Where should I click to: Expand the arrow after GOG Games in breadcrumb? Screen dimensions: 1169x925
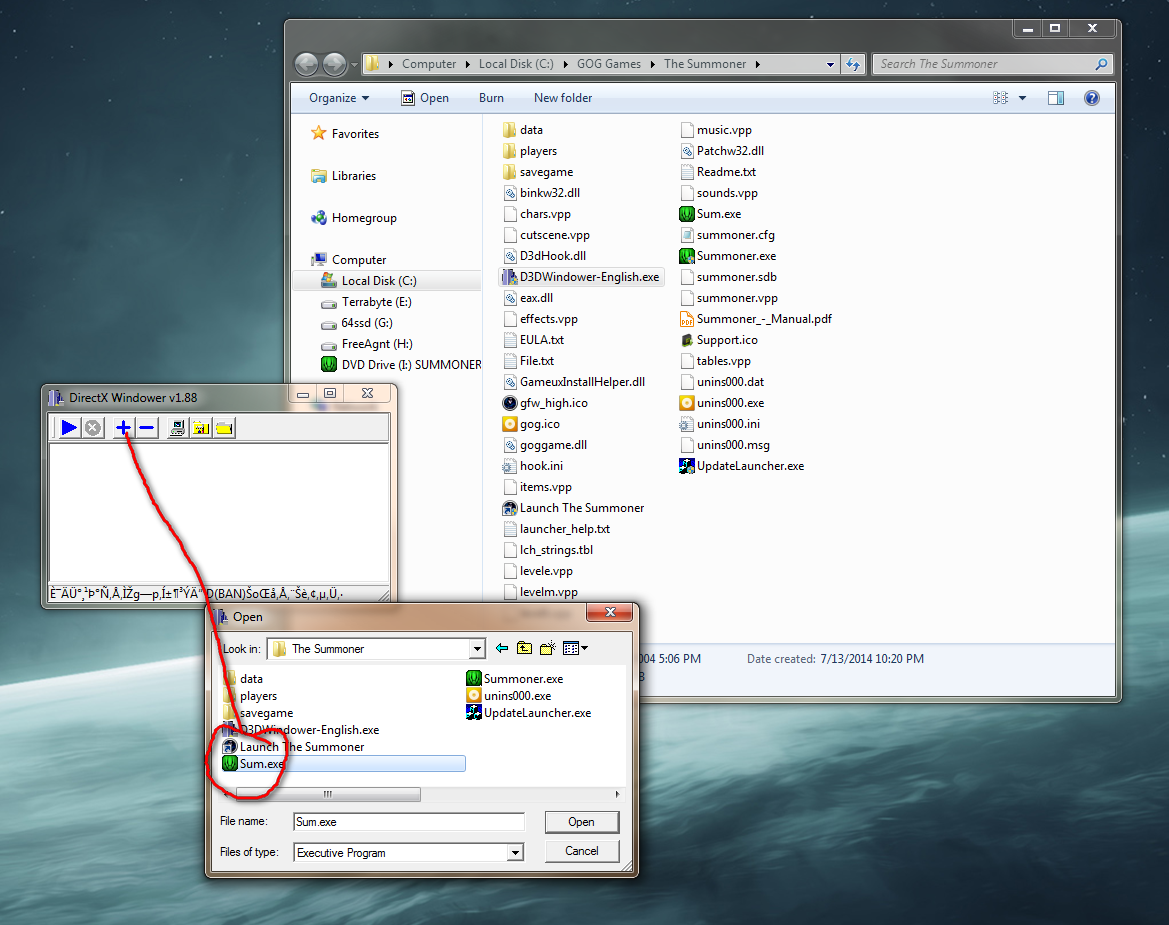pos(653,64)
